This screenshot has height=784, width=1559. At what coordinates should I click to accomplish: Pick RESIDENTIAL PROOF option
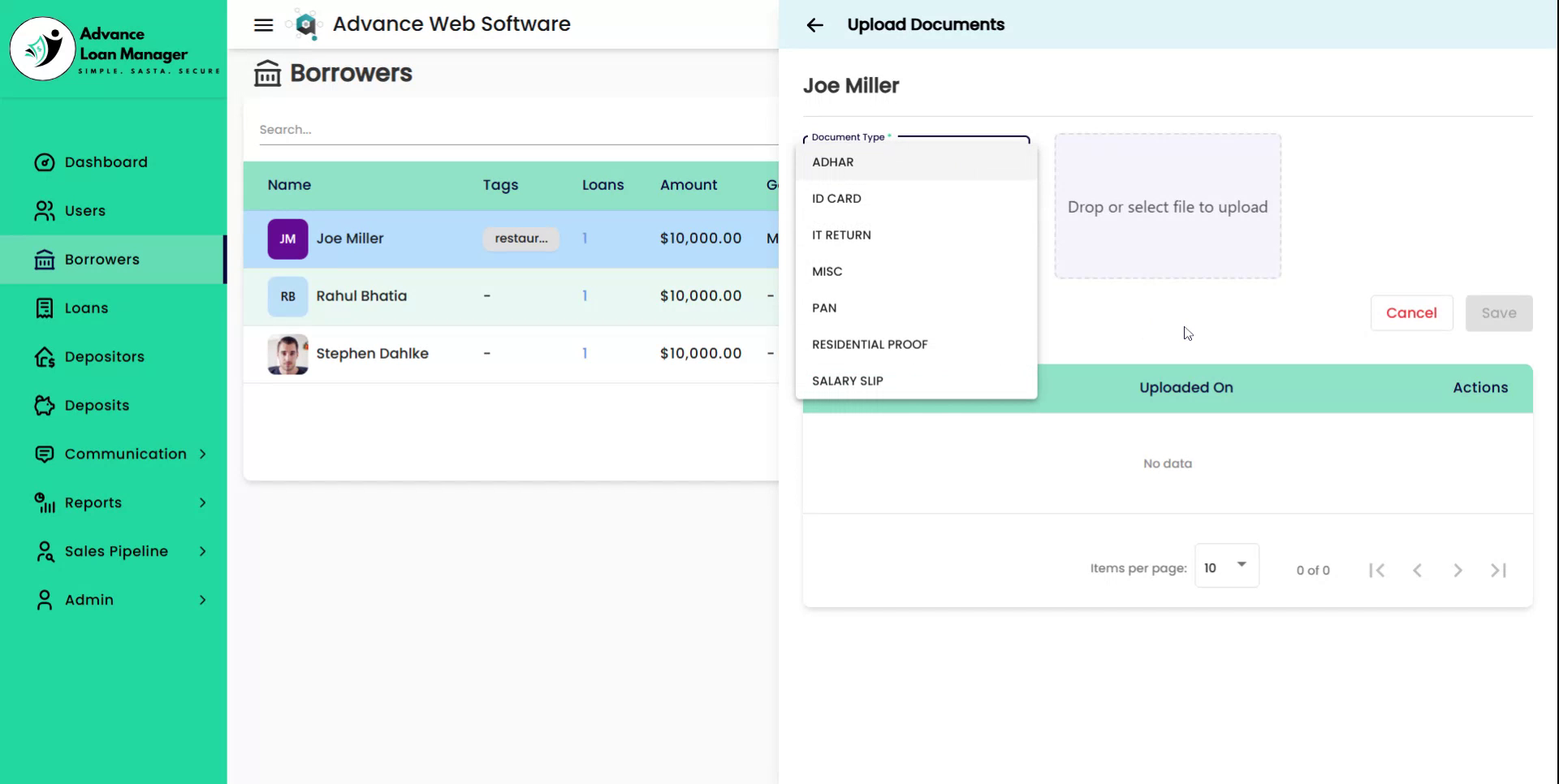point(870,345)
